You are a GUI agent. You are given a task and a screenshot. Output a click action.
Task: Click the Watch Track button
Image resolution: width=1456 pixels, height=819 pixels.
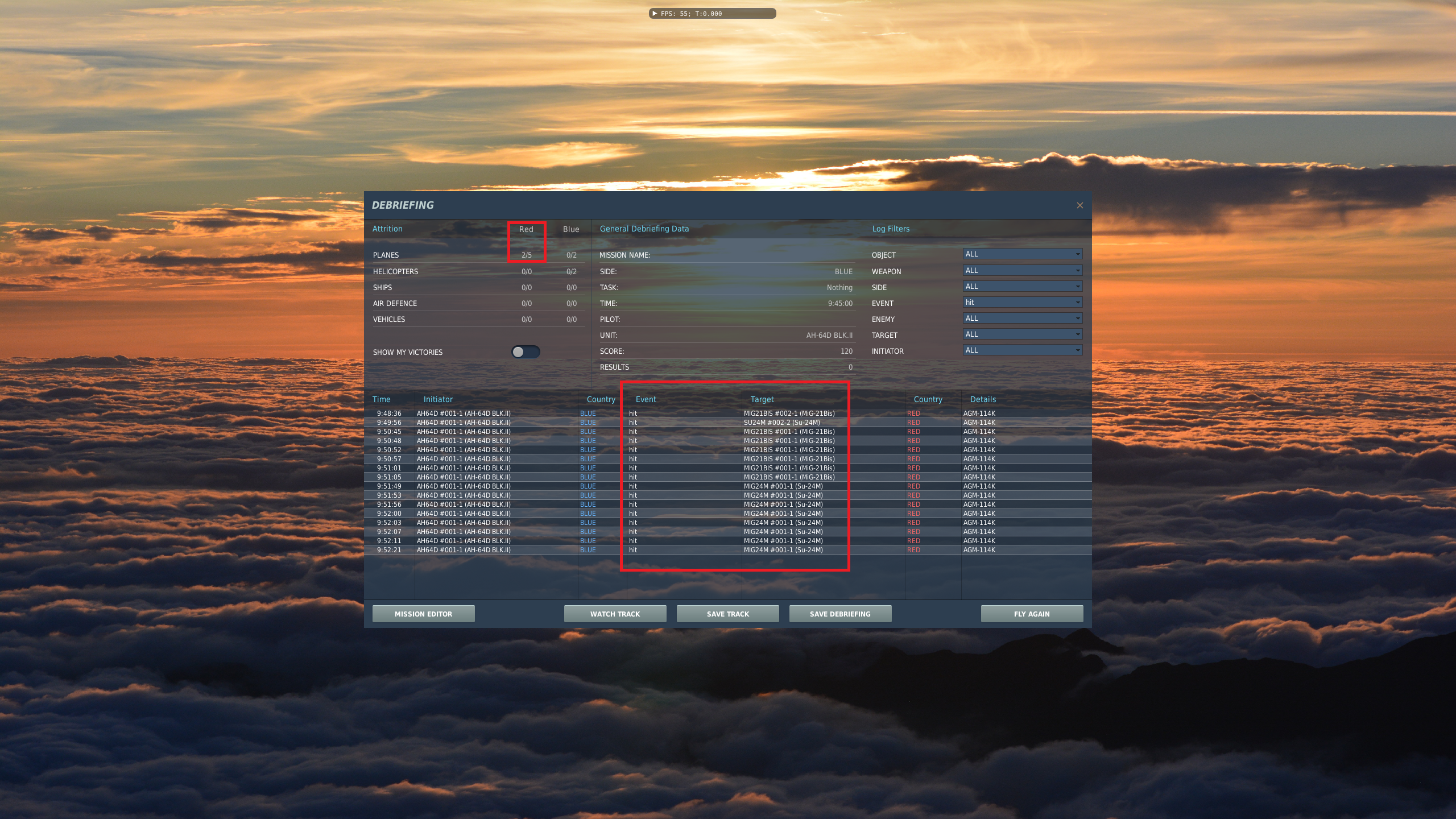click(615, 614)
